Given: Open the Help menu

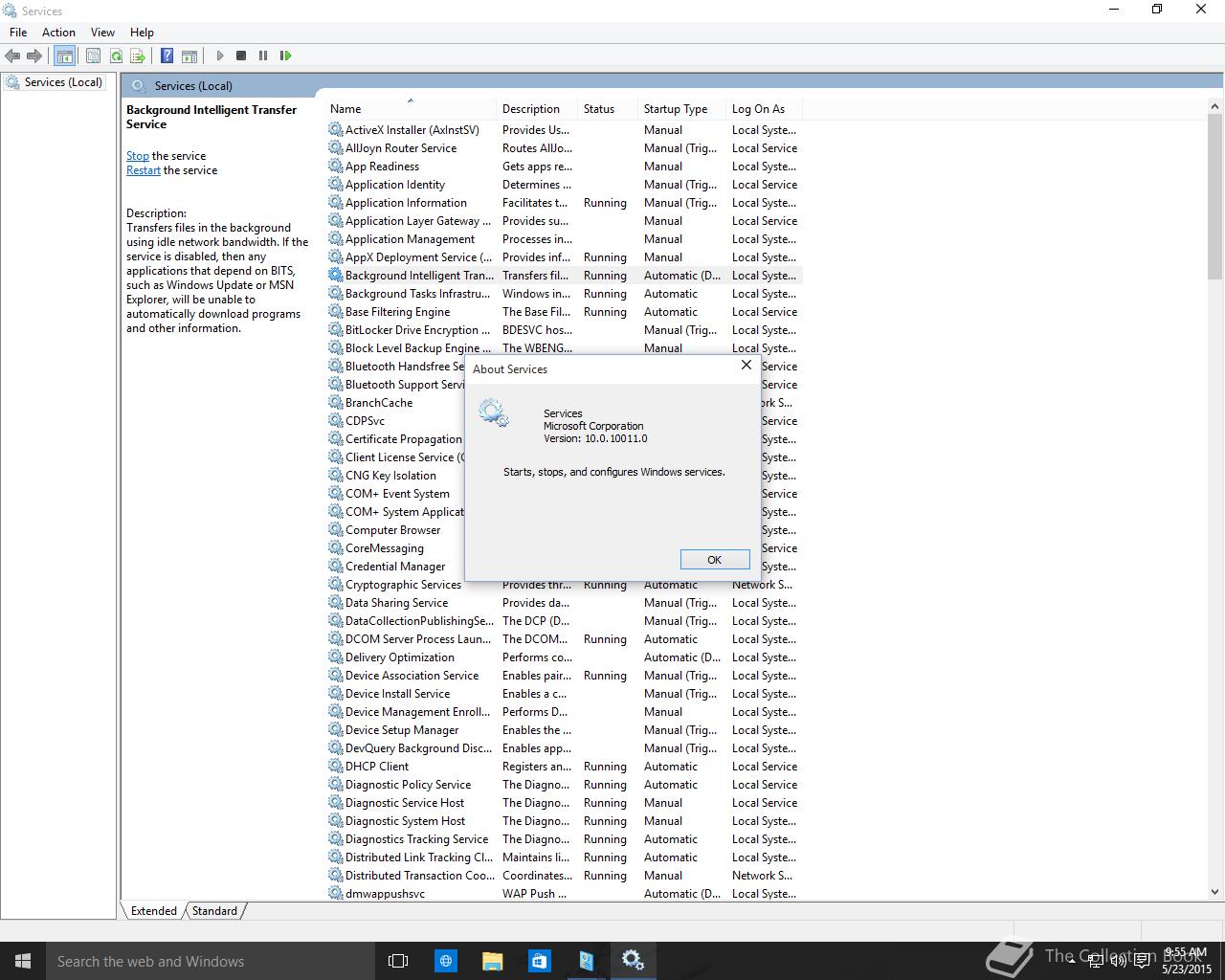Looking at the screenshot, I should point(142,32).
